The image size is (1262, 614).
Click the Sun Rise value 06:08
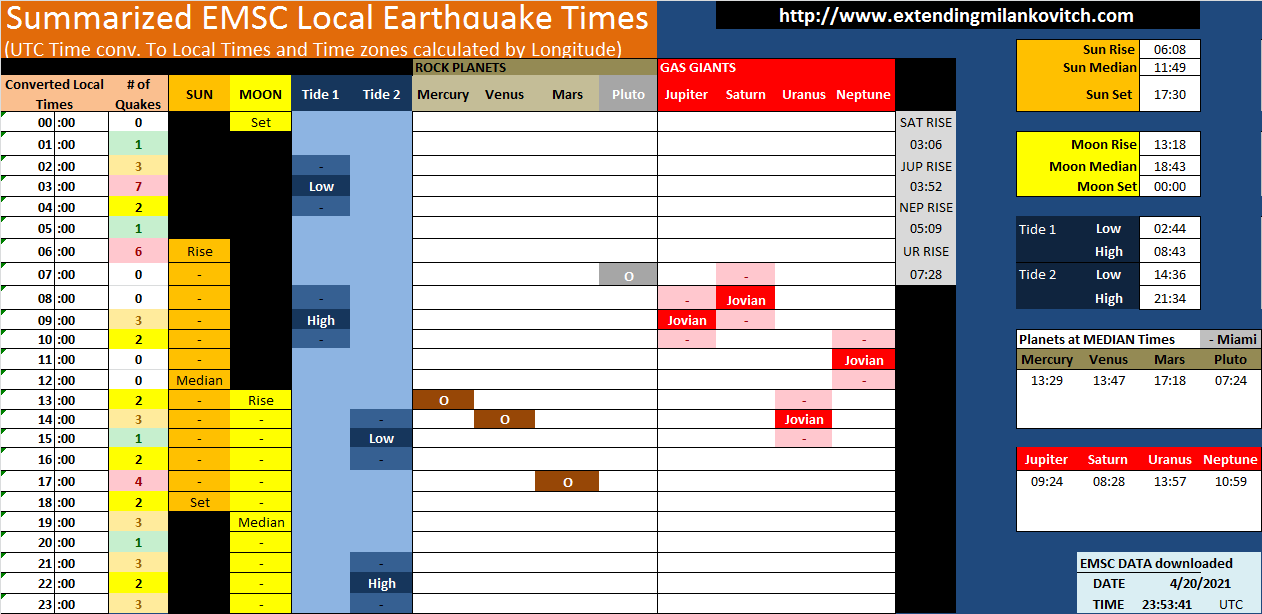[x=1169, y=49]
